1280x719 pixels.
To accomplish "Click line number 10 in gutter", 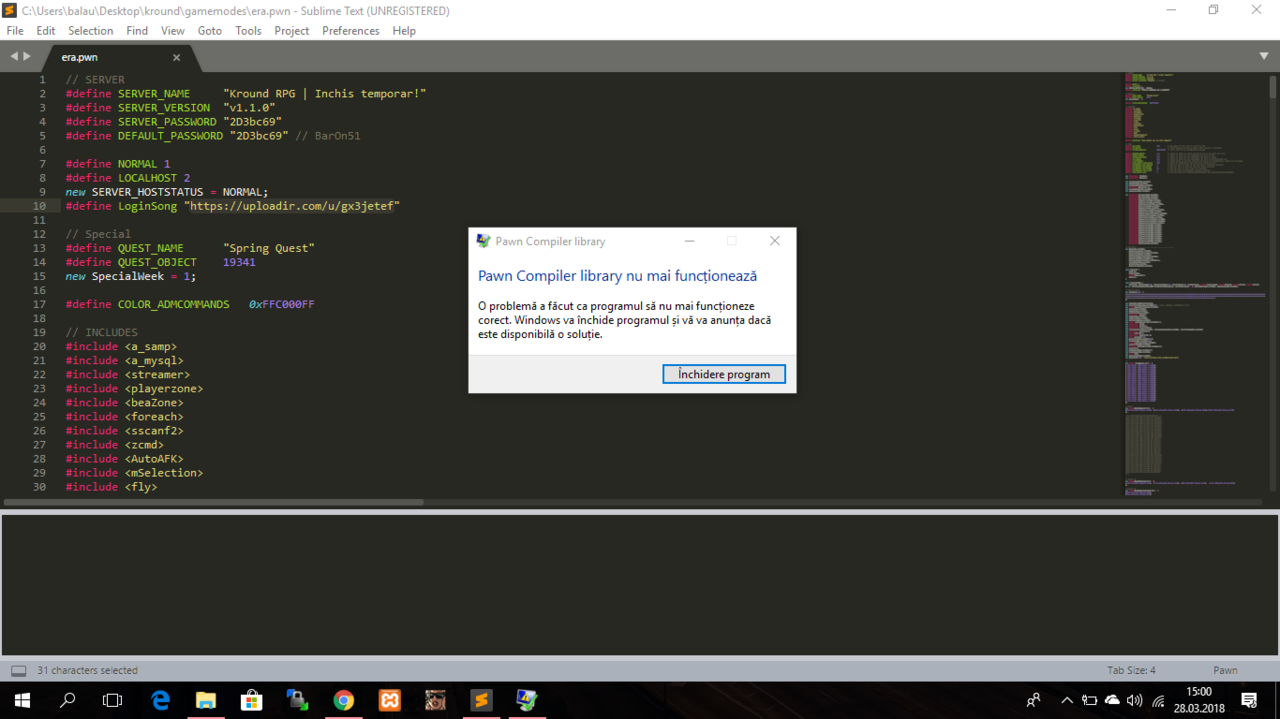I will (39, 206).
